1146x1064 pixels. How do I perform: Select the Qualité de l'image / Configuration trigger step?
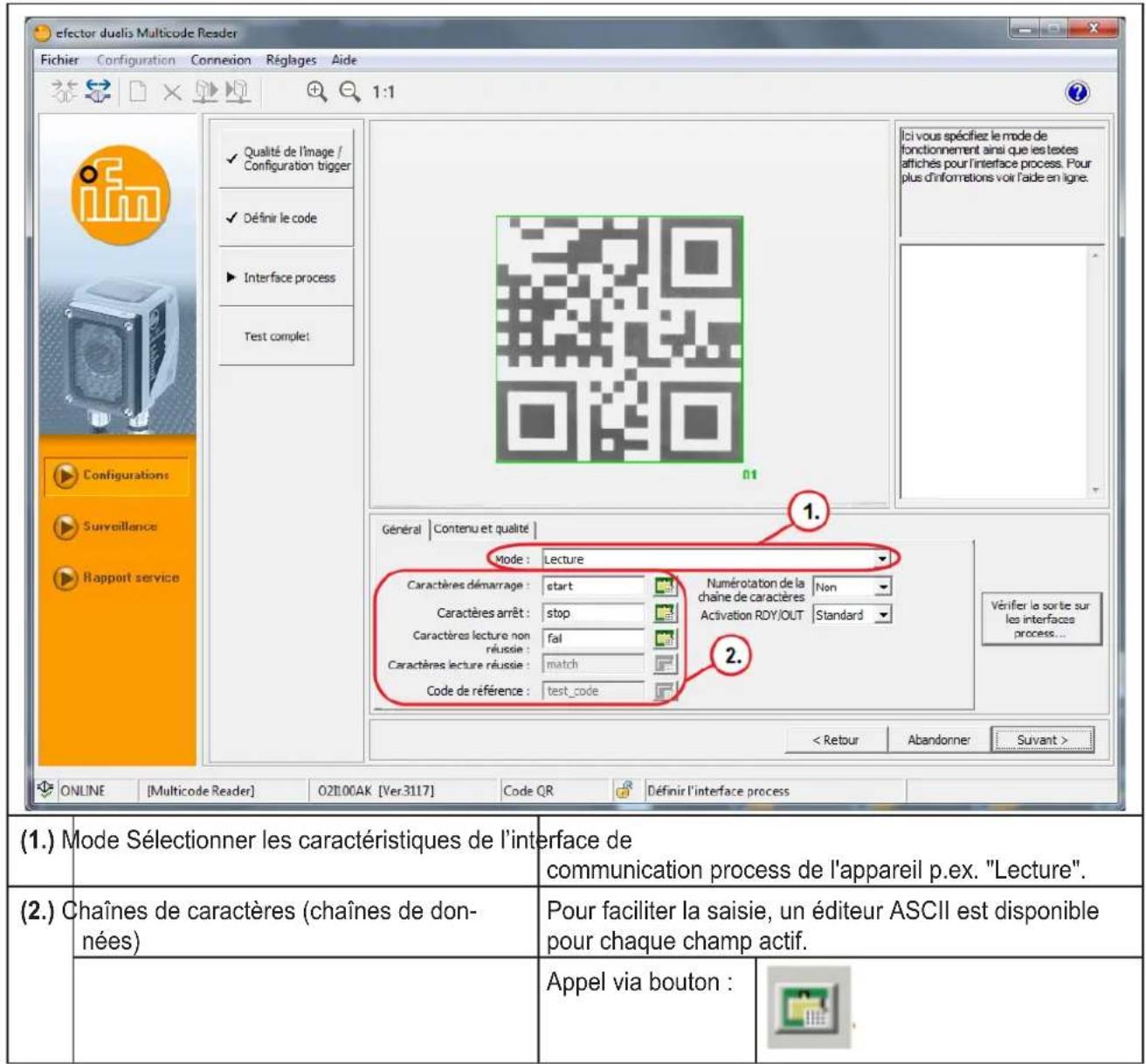point(286,159)
